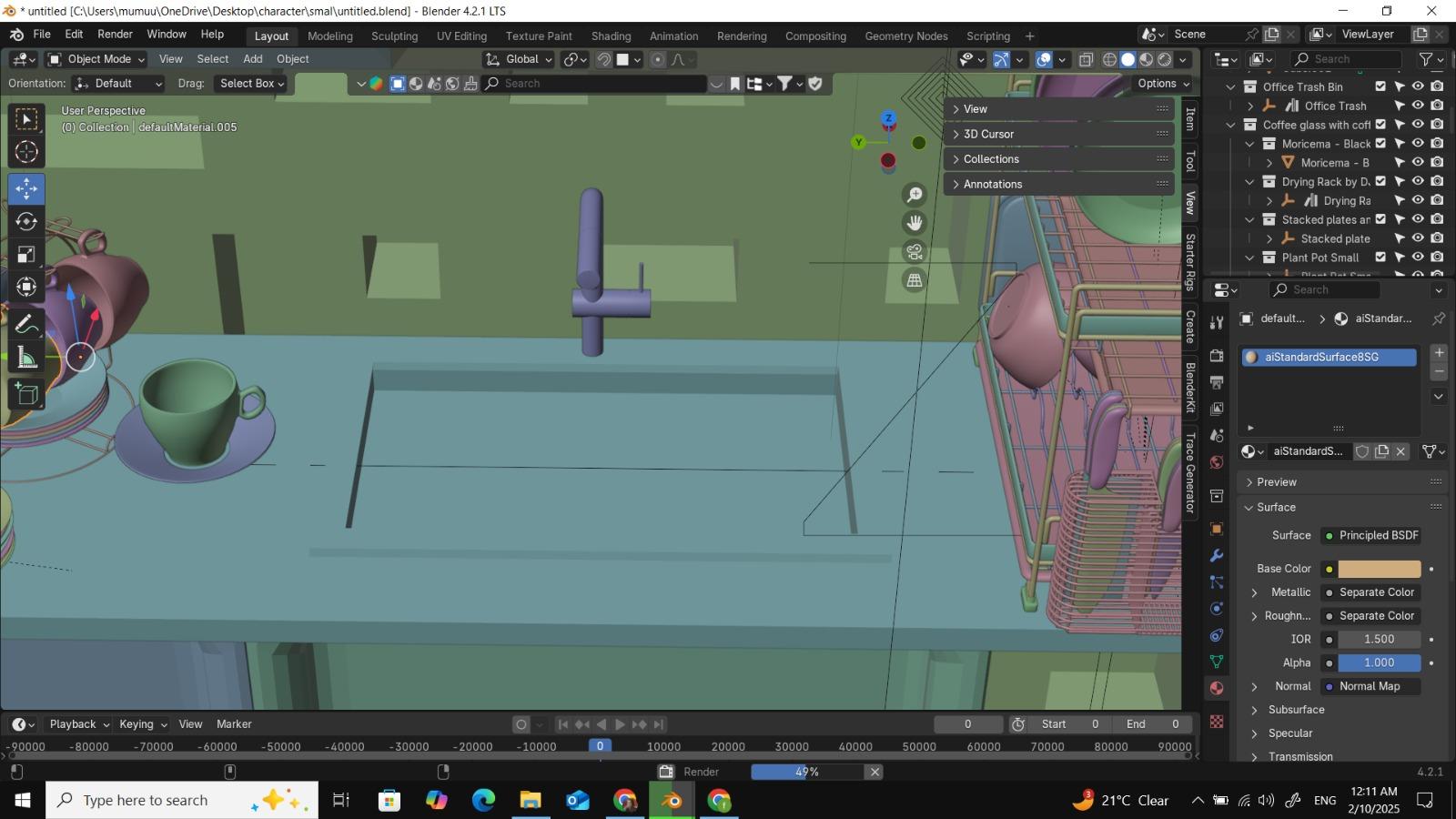
Task: Open the Object Data properties tab
Action: coord(1217,662)
